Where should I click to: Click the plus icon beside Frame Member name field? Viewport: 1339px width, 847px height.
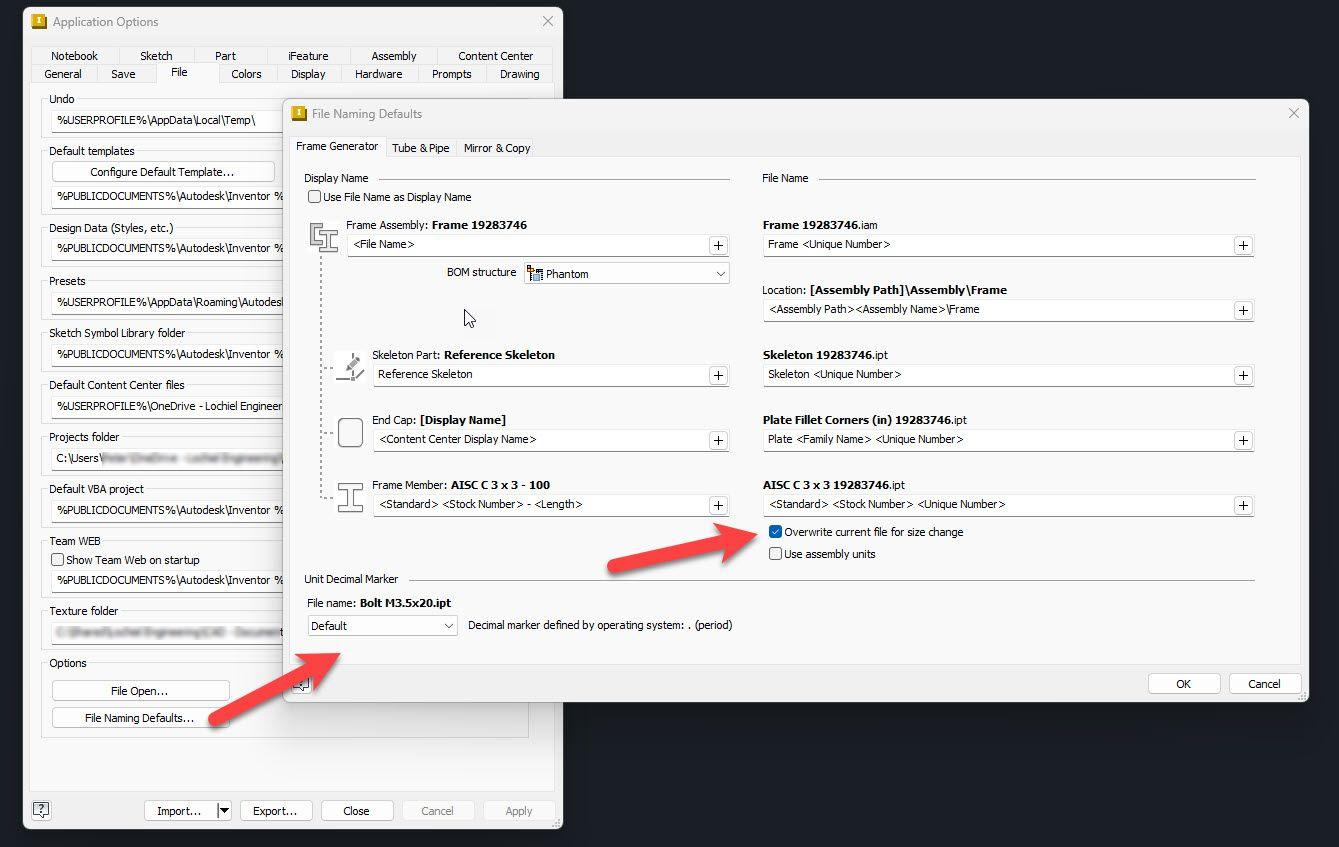coord(718,504)
